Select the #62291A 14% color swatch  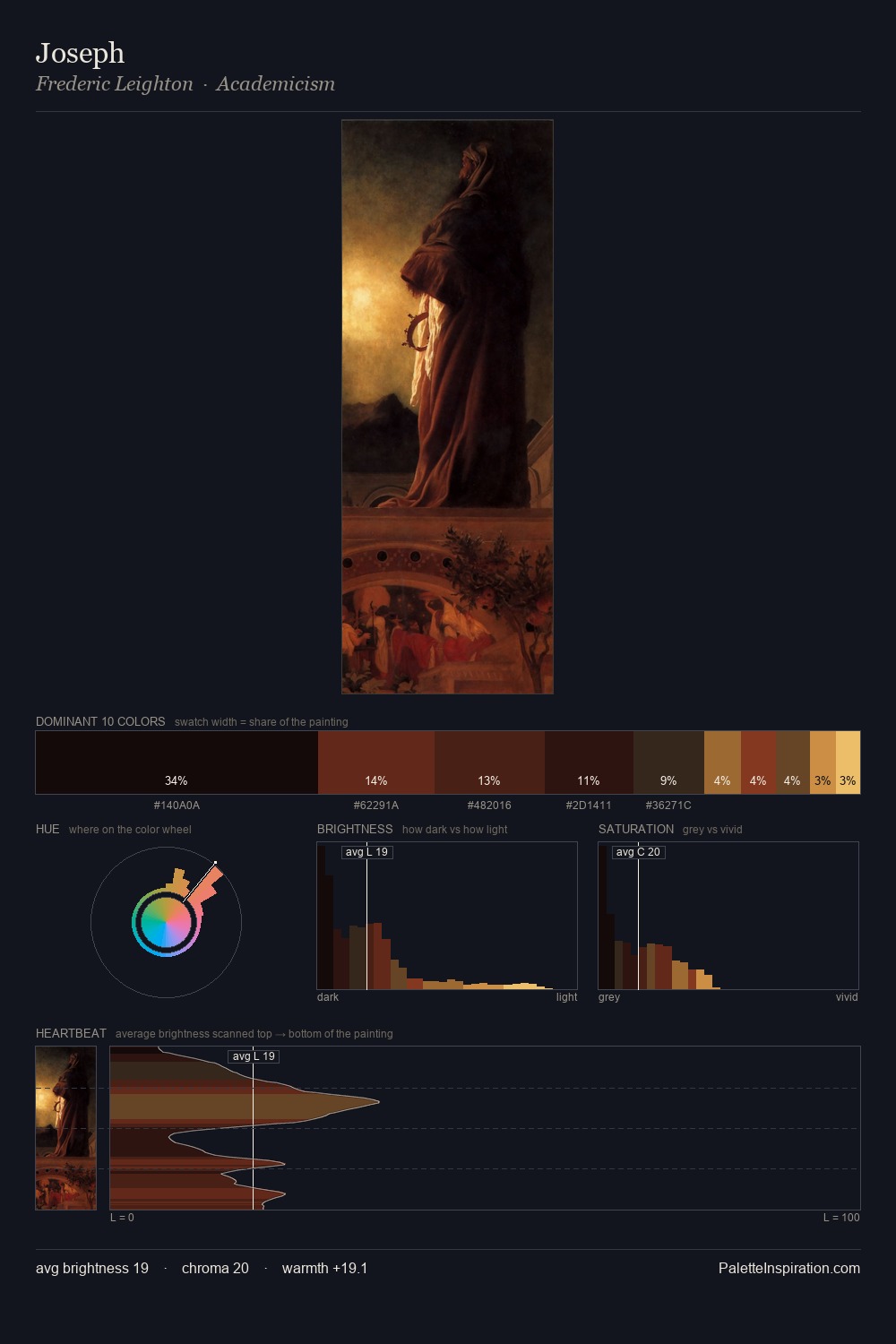point(376,762)
